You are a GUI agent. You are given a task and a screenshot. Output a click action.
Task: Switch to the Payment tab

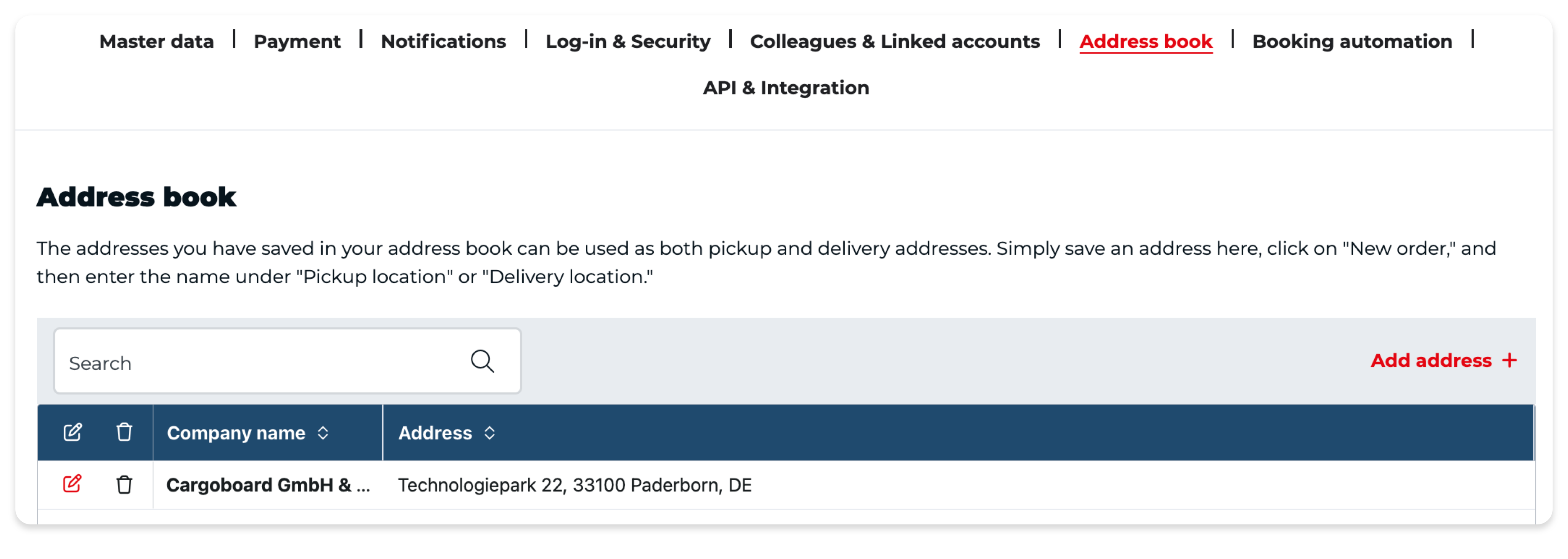[297, 42]
